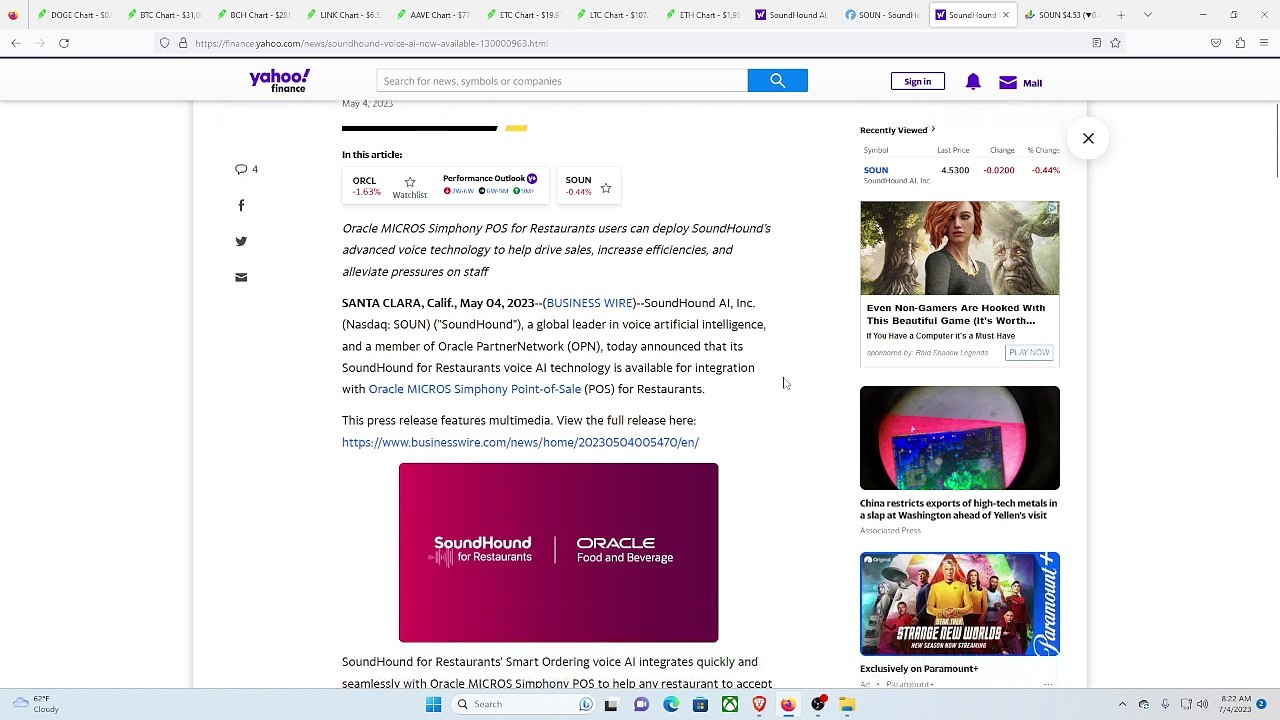Launch Brave browser from taskbar
The height and width of the screenshot is (720, 1280).
[x=759, y=704]
